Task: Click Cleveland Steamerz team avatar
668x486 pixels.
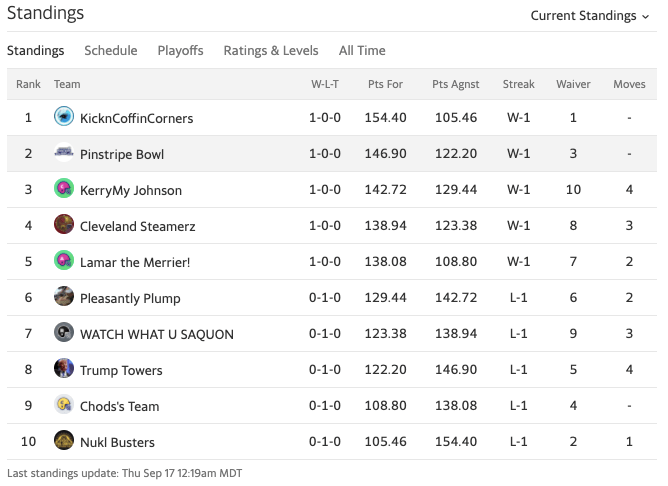Action: point(64,225)
